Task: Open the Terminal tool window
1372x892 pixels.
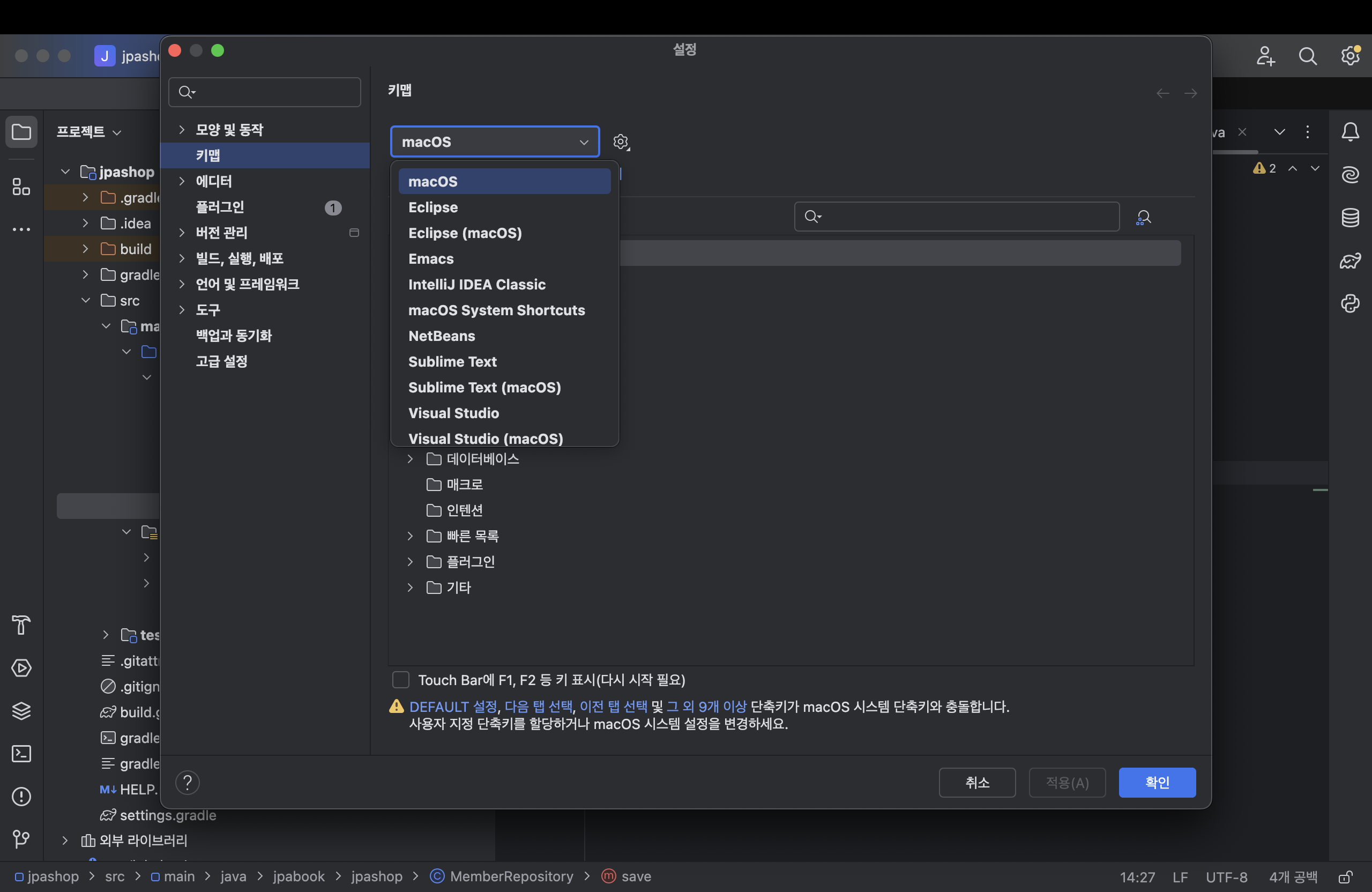Action: [x=21, y=754]
